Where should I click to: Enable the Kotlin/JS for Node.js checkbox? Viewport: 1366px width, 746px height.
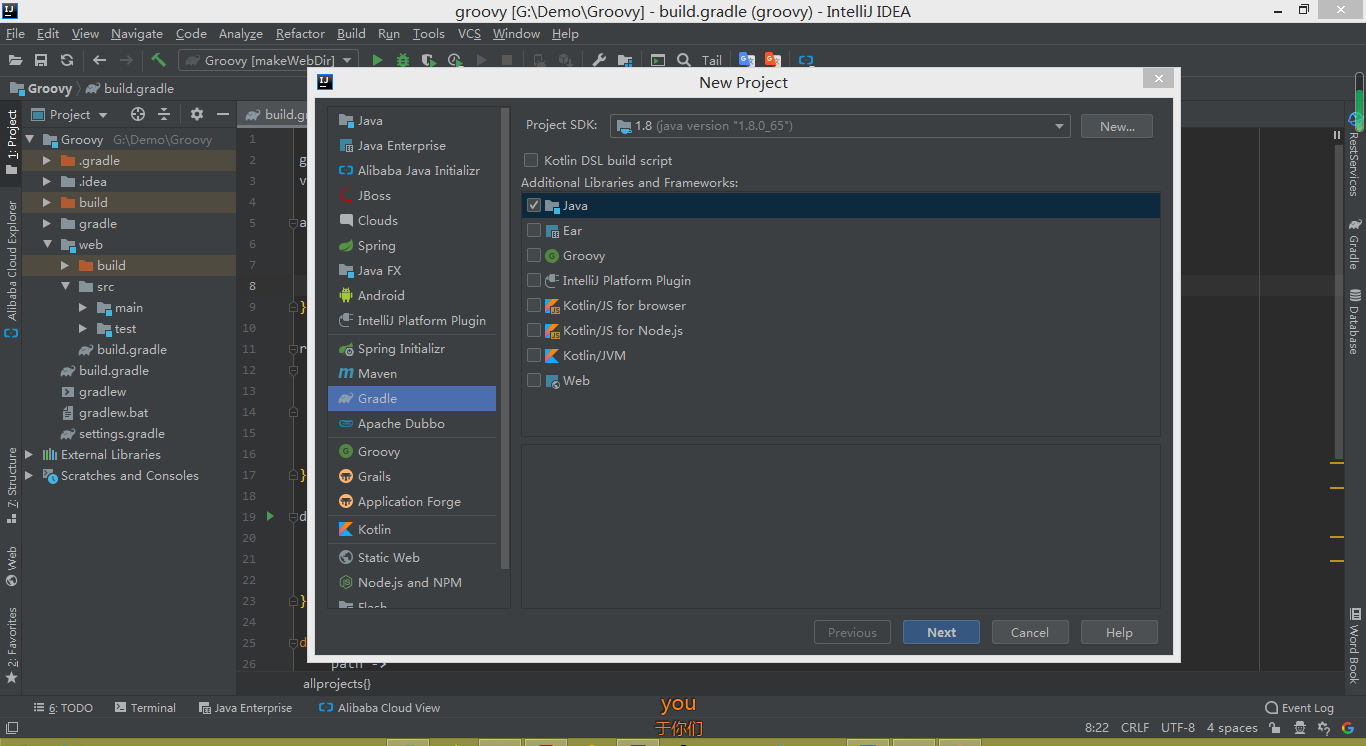pos(534,330)
